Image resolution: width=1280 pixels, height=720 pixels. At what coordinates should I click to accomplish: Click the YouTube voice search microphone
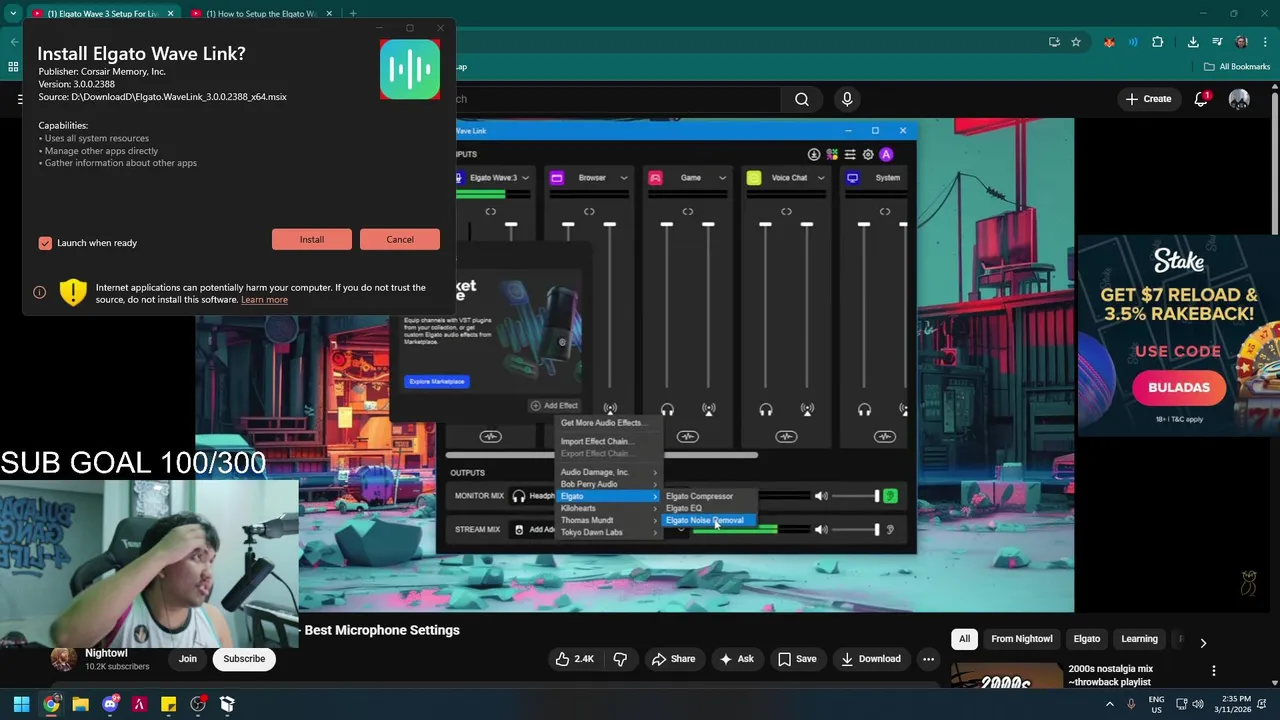tap(847, 99)
